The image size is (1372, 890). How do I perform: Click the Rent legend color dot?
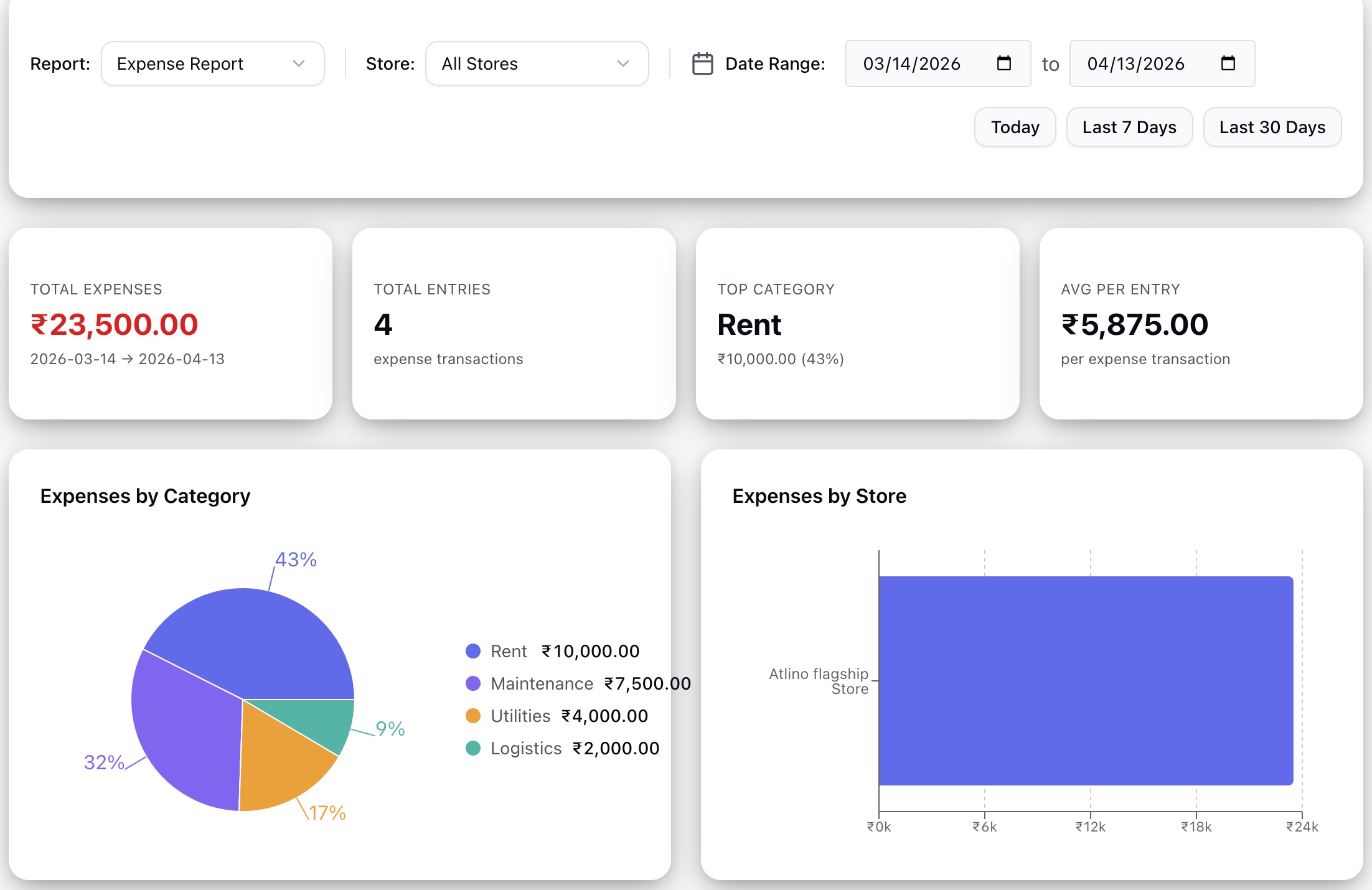click(473, 651)
